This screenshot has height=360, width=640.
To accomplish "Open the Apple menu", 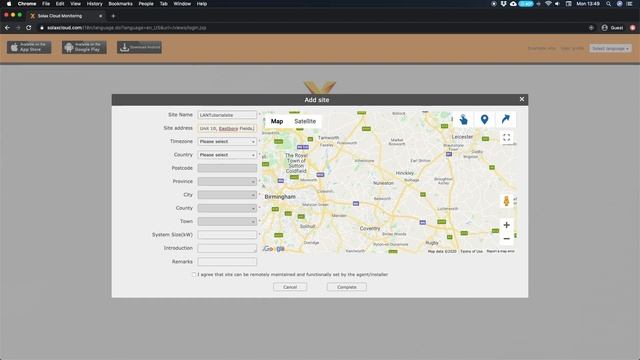I will (x=9, y=4).
